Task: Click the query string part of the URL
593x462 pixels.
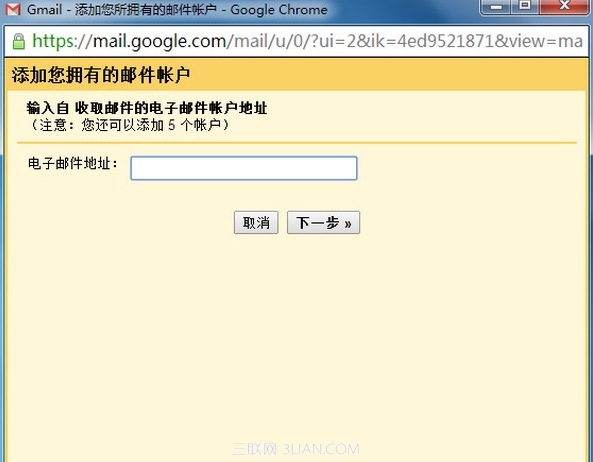Action: coord(446,41)
